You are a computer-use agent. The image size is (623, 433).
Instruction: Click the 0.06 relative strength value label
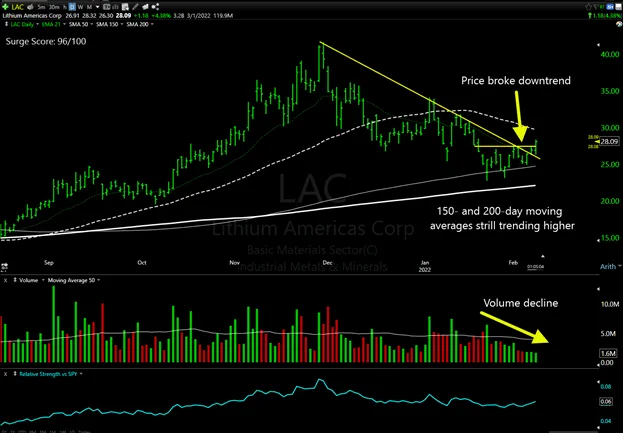tap(606, 402)
